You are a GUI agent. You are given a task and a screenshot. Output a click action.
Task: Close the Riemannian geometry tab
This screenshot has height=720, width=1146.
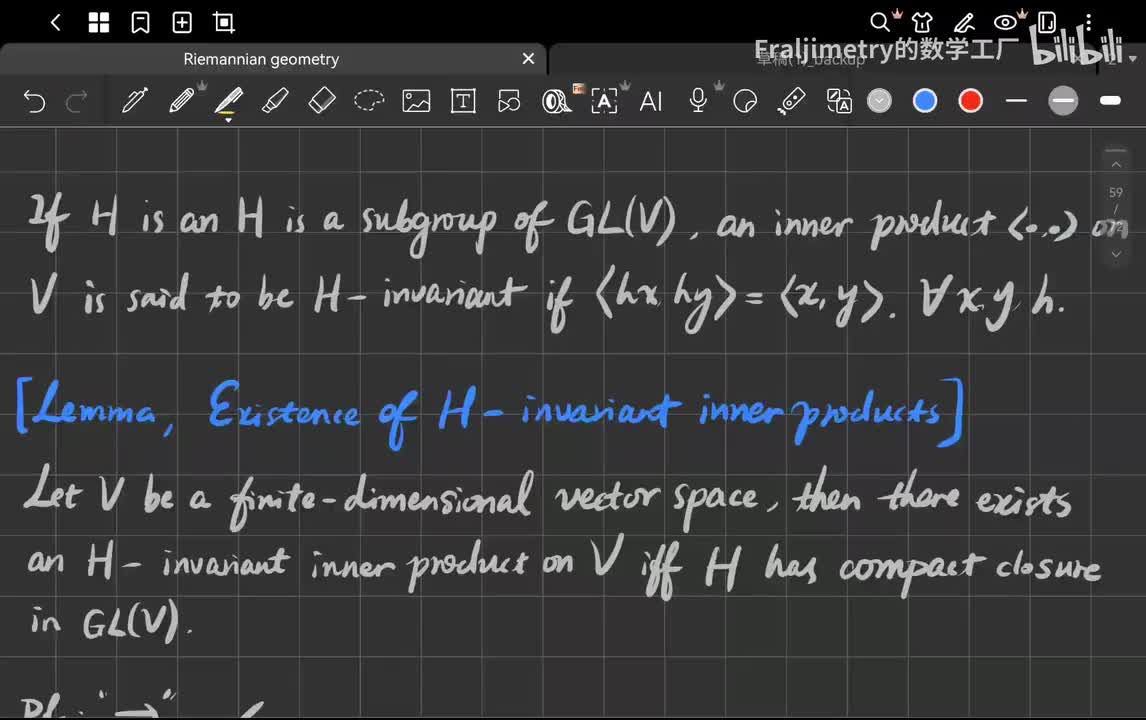pyautogui.click(x=528, y=58)
